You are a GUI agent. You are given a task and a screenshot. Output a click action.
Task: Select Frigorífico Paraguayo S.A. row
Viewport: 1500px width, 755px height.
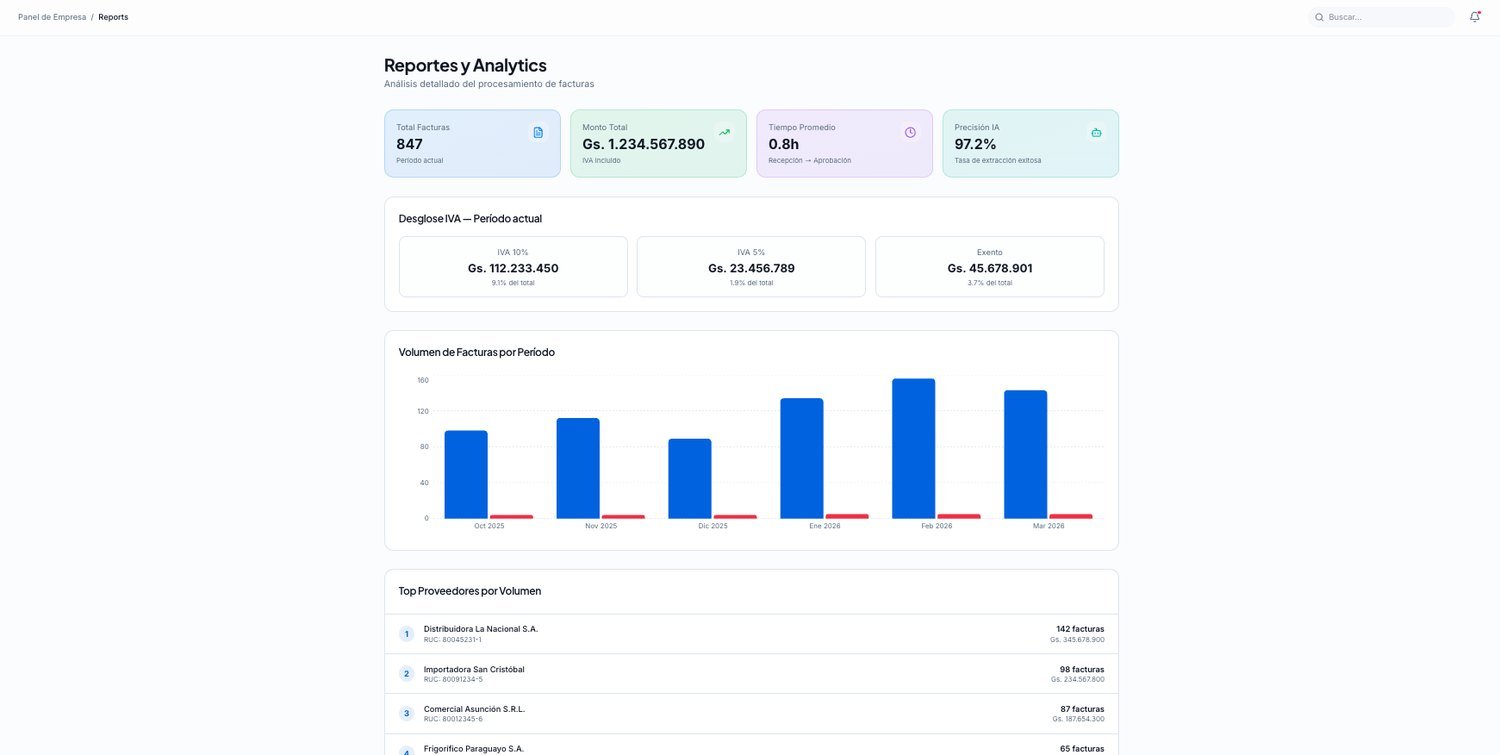point(751,745)
